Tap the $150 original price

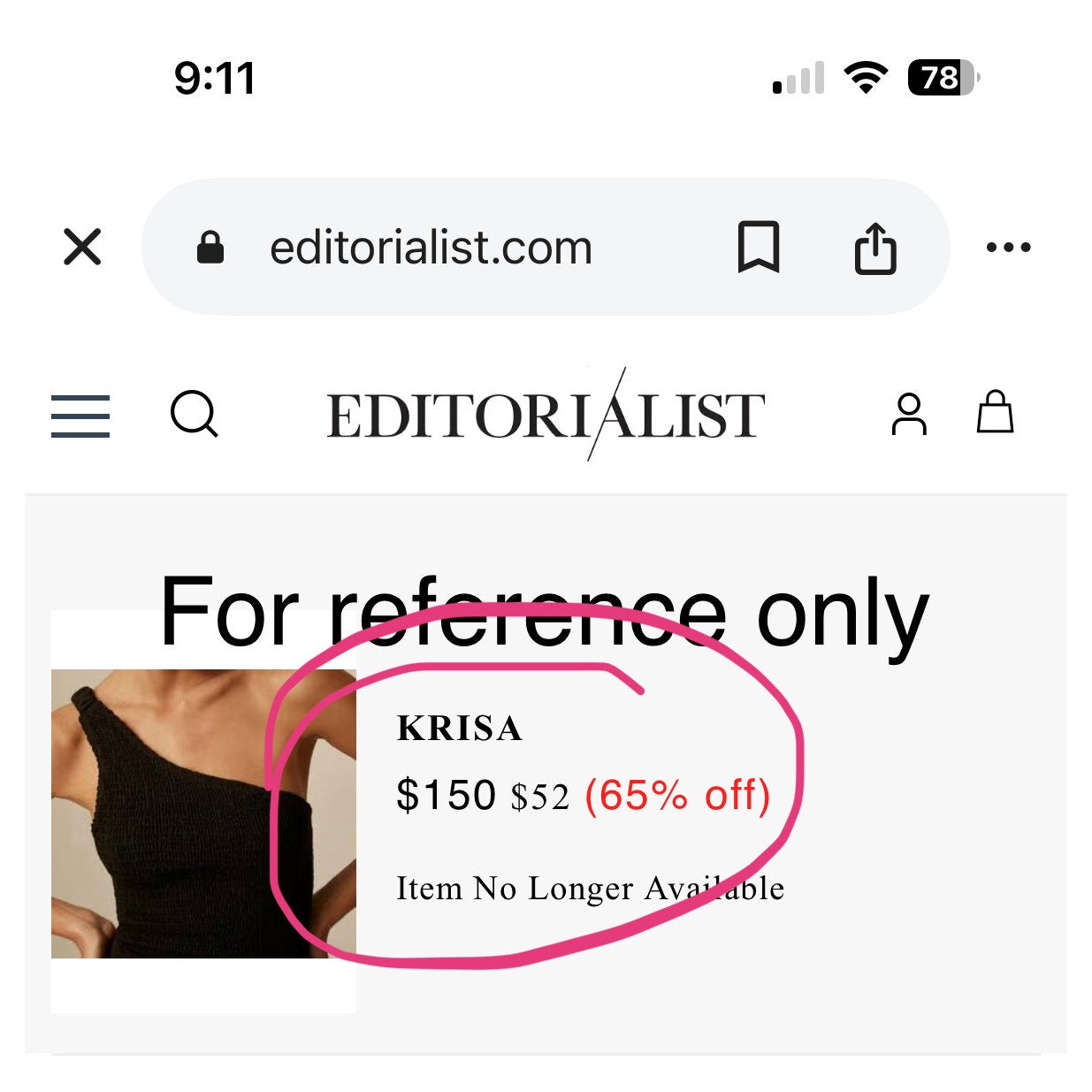446,794
